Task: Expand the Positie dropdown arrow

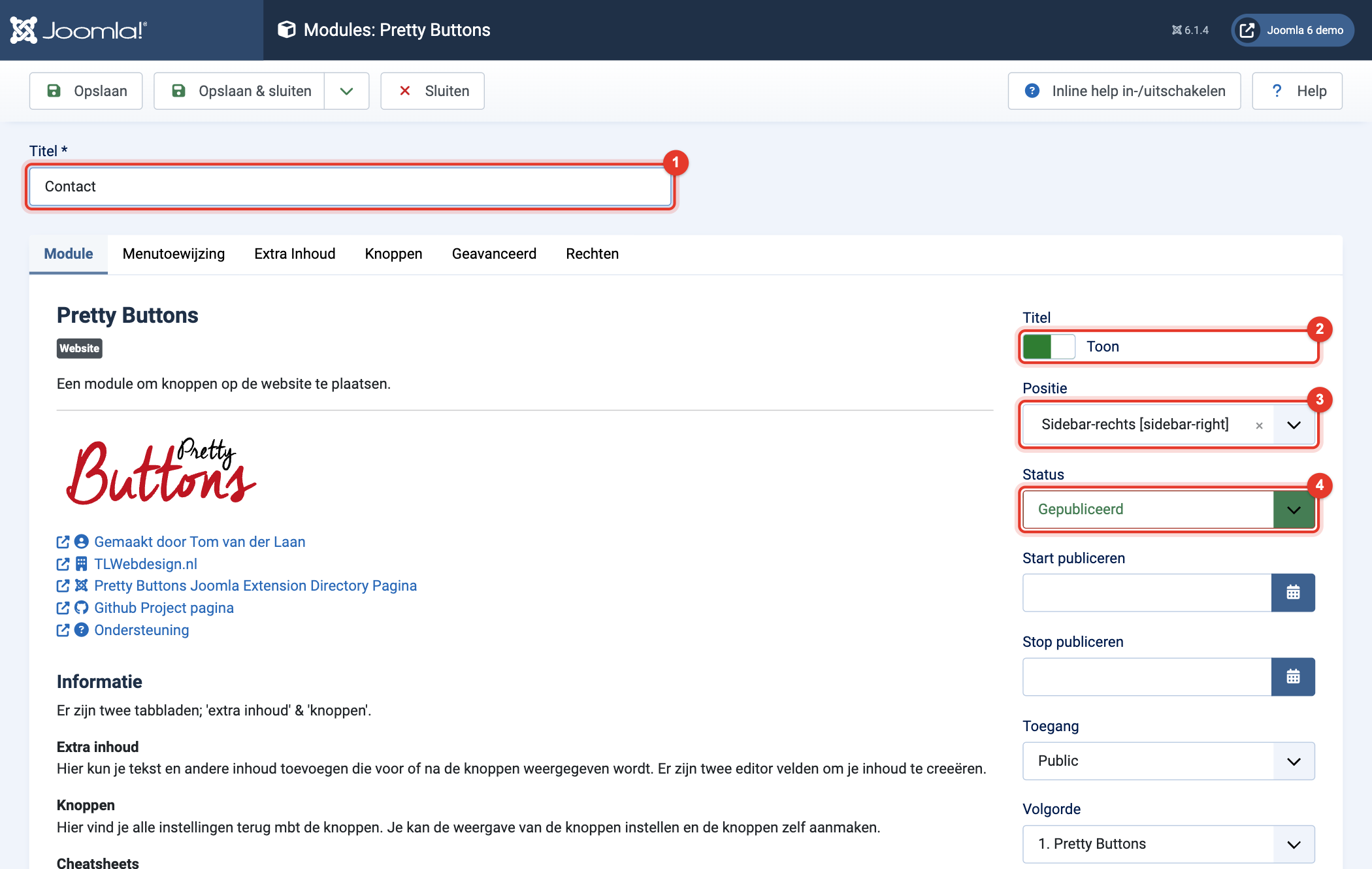Action: point(1294,425)
